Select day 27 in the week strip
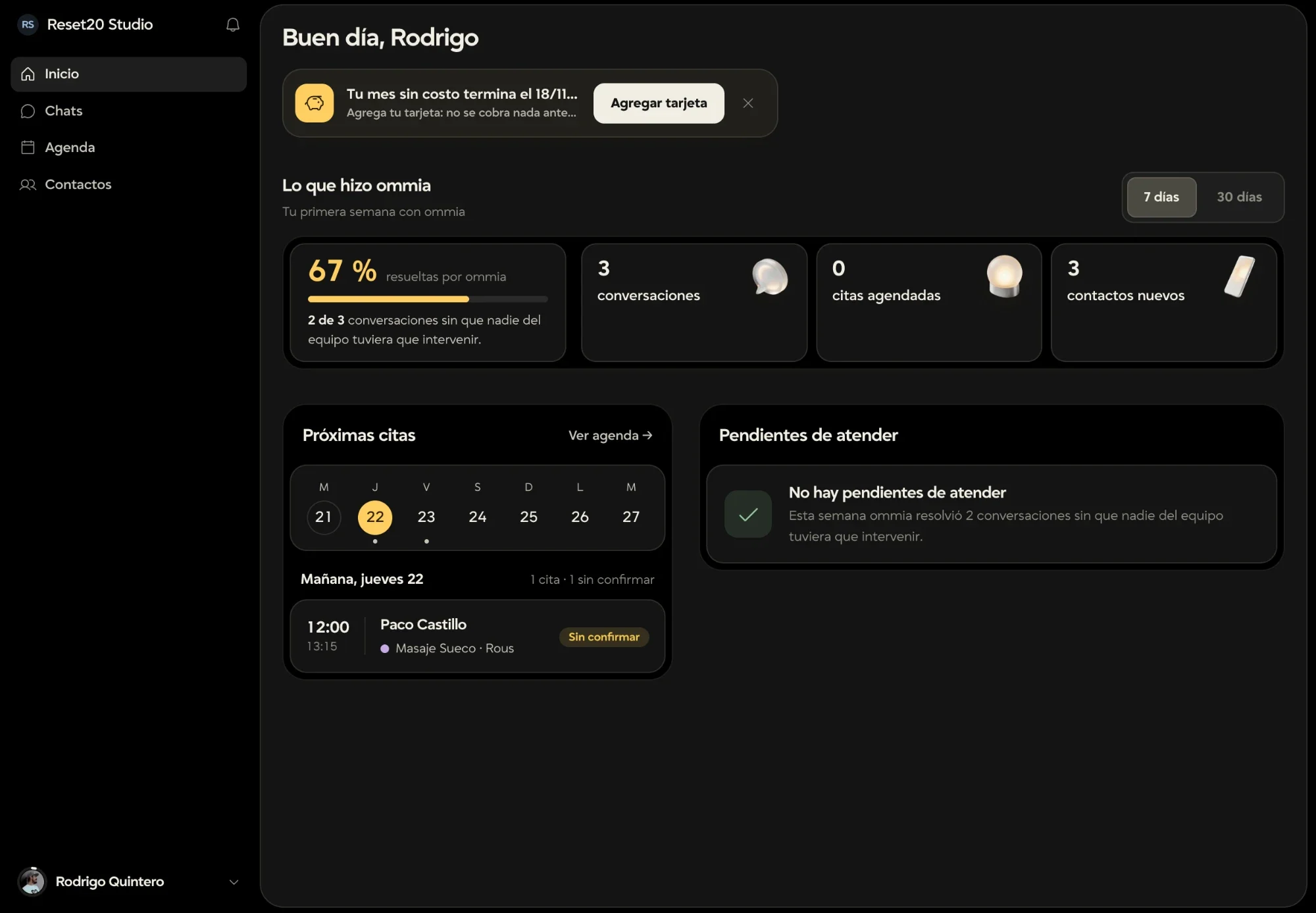The image size is (1316, 913). click(x=631, y=517)
